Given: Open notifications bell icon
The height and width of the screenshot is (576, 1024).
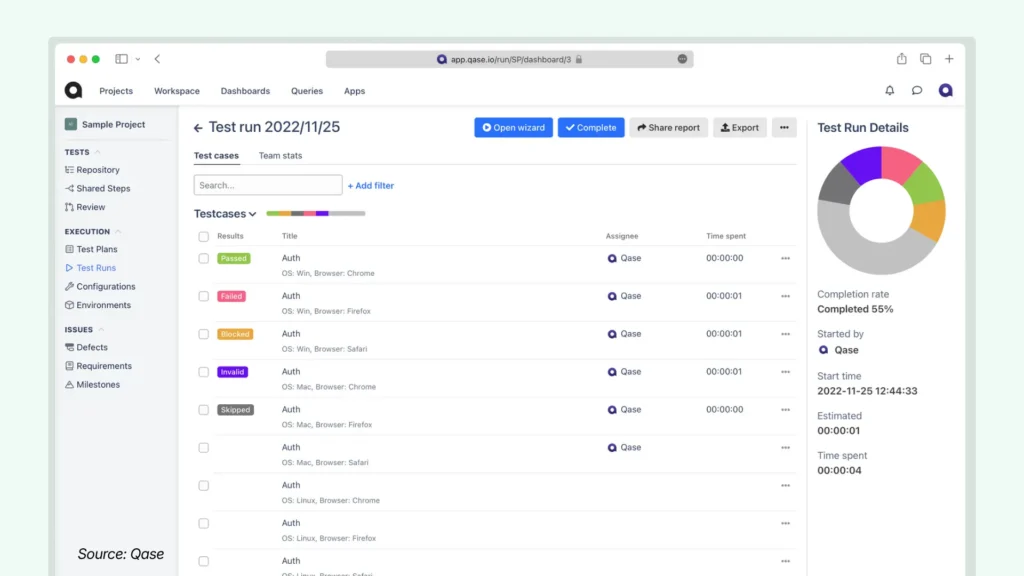Looking at the screenshot, I should coord(889,90).
